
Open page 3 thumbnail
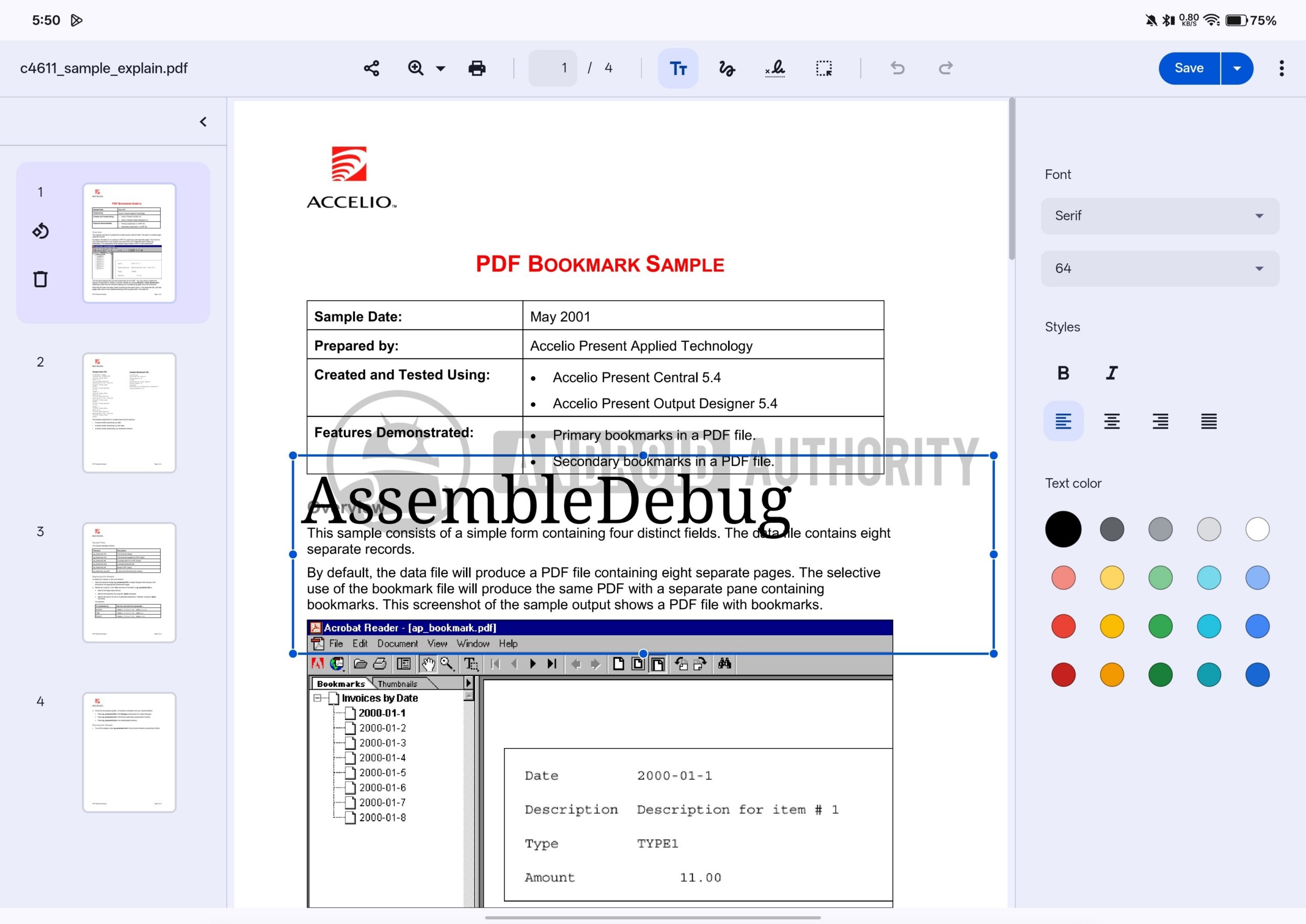130,583
